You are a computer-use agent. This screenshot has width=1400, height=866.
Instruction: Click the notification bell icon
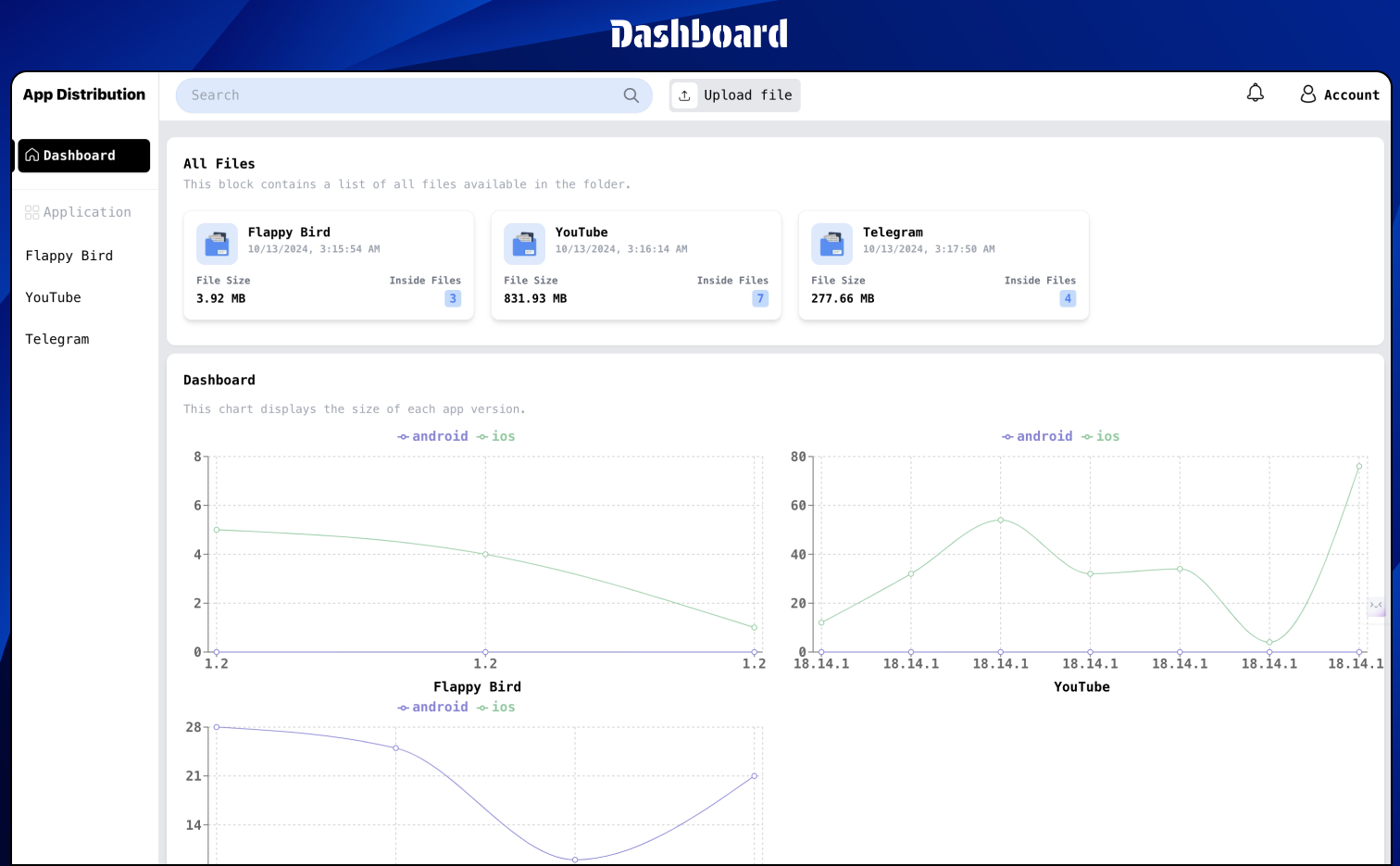[1255, 94]
